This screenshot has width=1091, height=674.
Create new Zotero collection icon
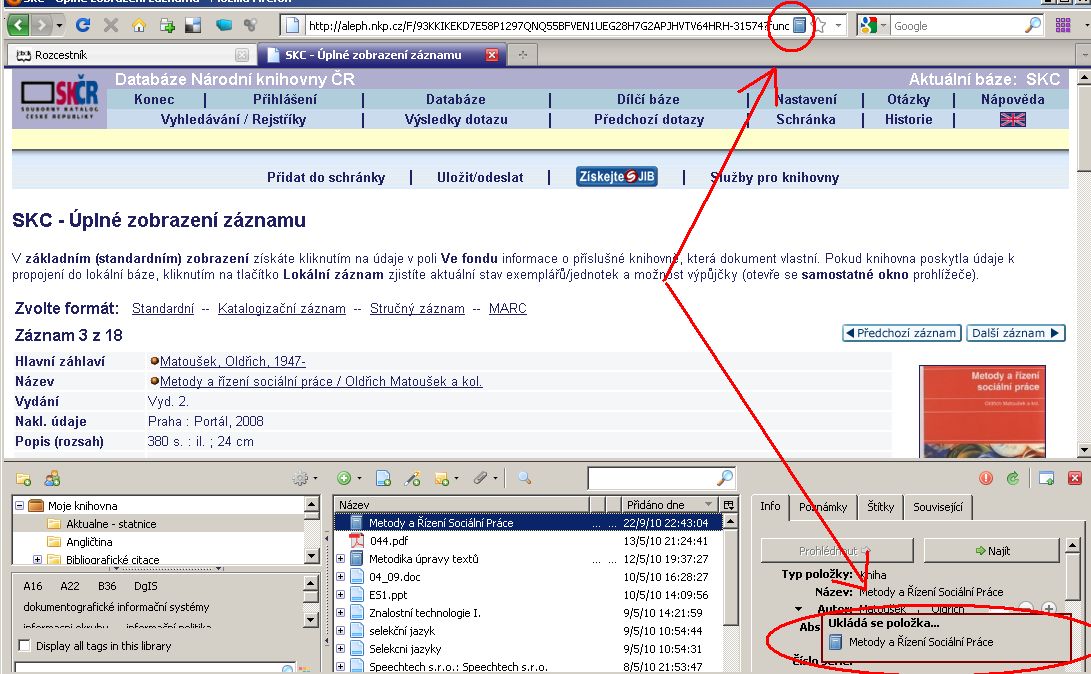pyautogui.click(x=23, y=479)
